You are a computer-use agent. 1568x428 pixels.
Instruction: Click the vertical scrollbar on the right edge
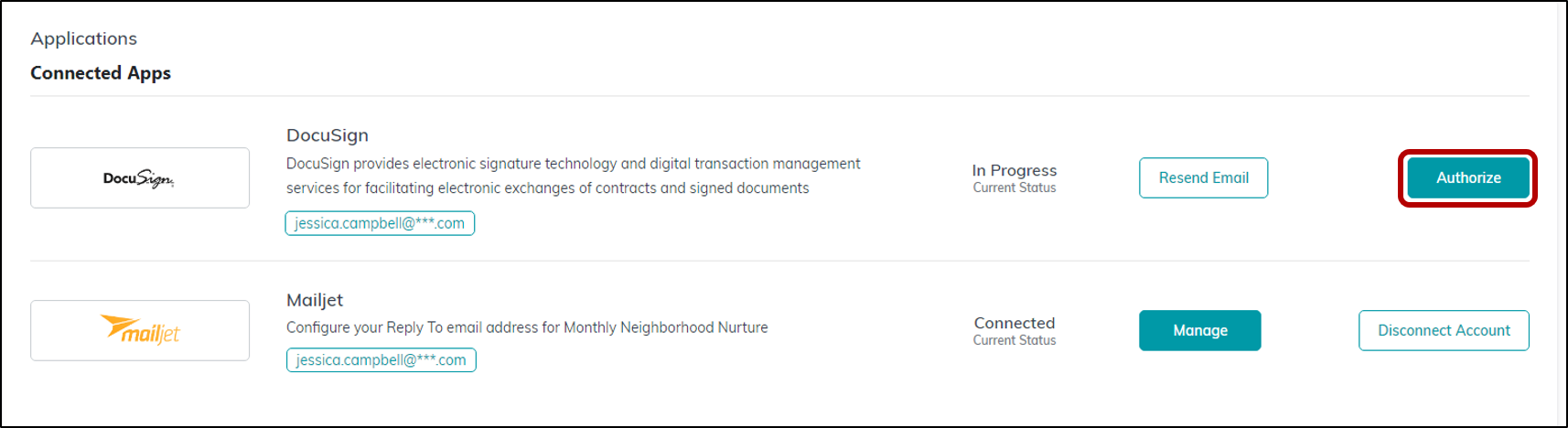pos(1561,214)
